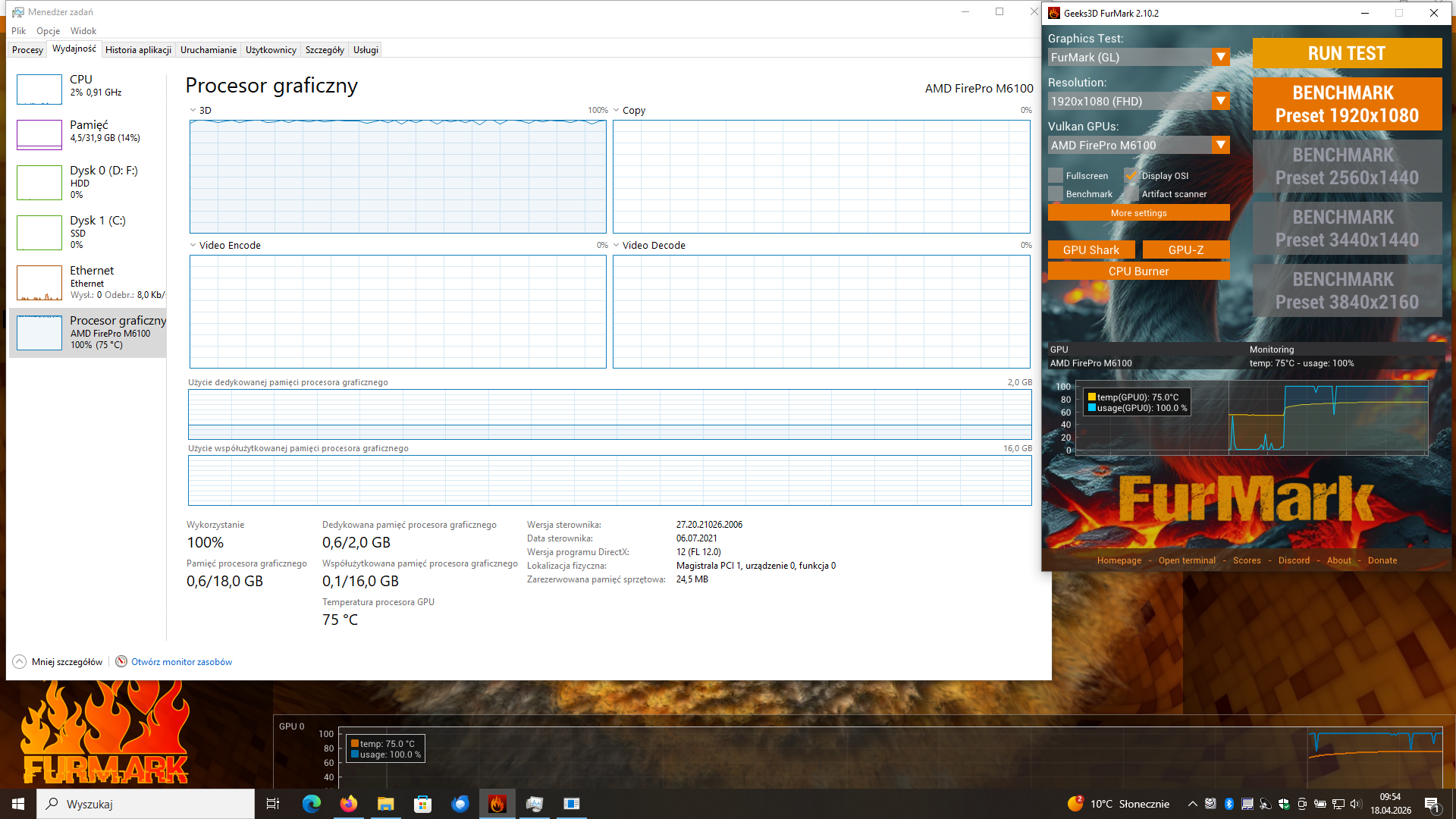The height and width of the screenshot is (819, 1456).
Task: Switch to the Użytkownicy tab
Action: (x=271, y=49)
